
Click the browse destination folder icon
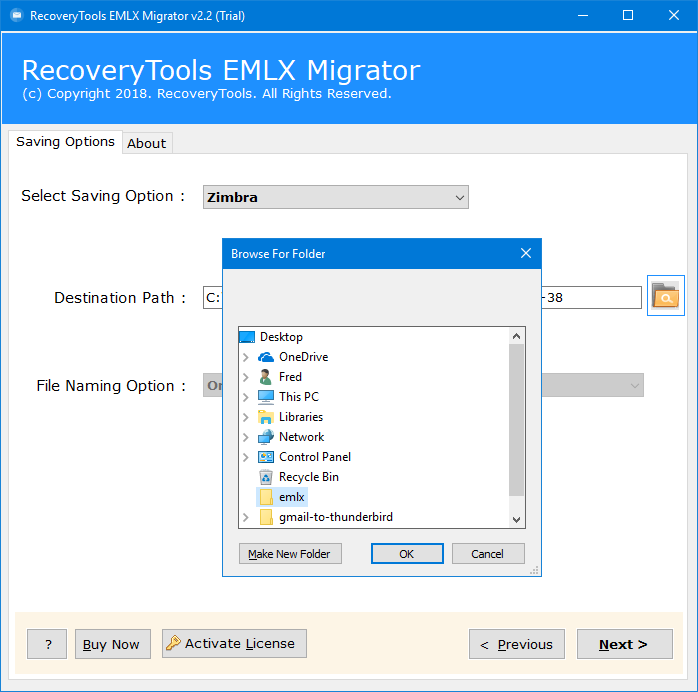pyautogui.click(x=665, y=295)
